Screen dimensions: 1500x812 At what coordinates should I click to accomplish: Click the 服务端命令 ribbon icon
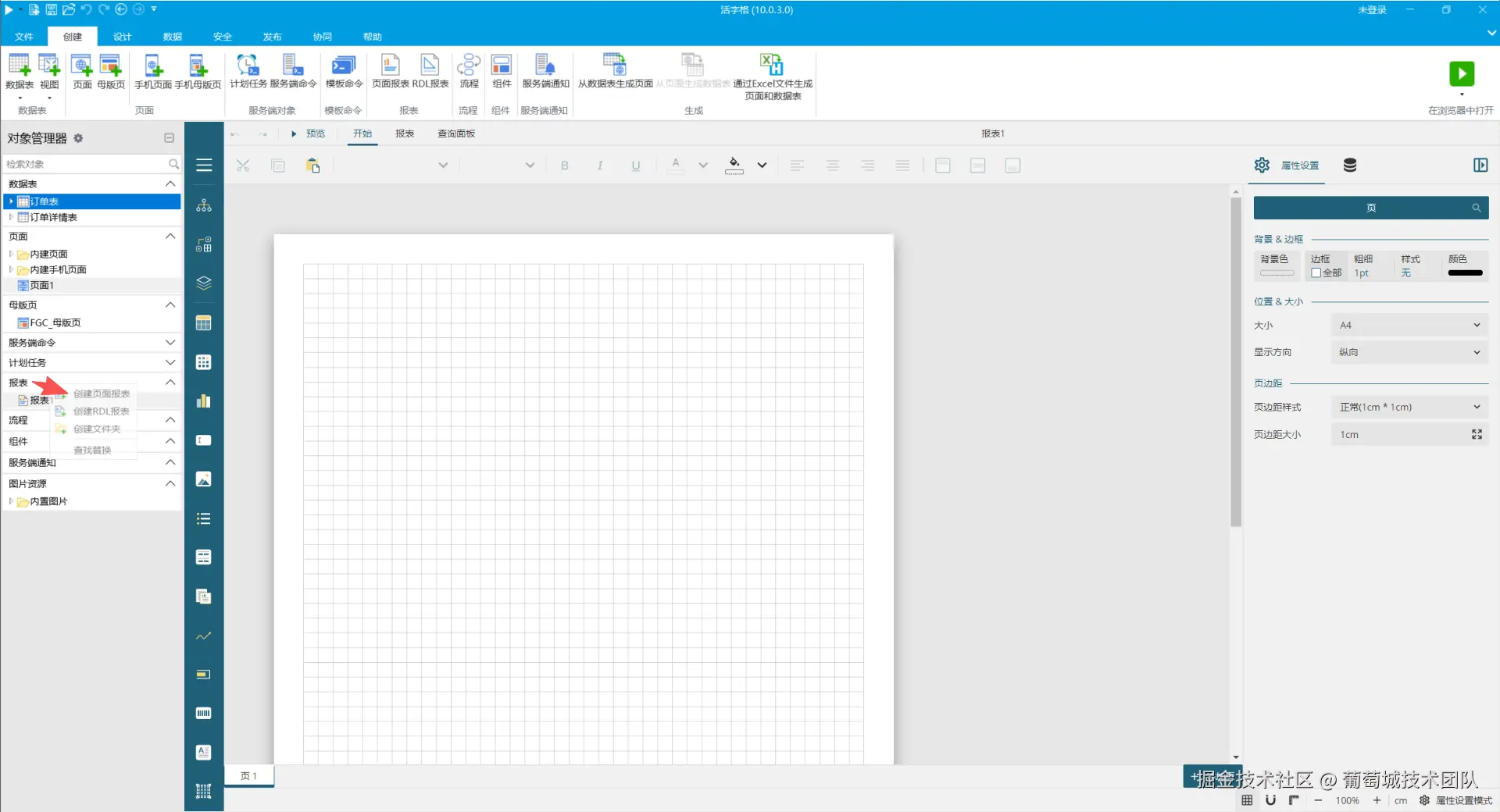pyautogui.click(x=293, y=71)
